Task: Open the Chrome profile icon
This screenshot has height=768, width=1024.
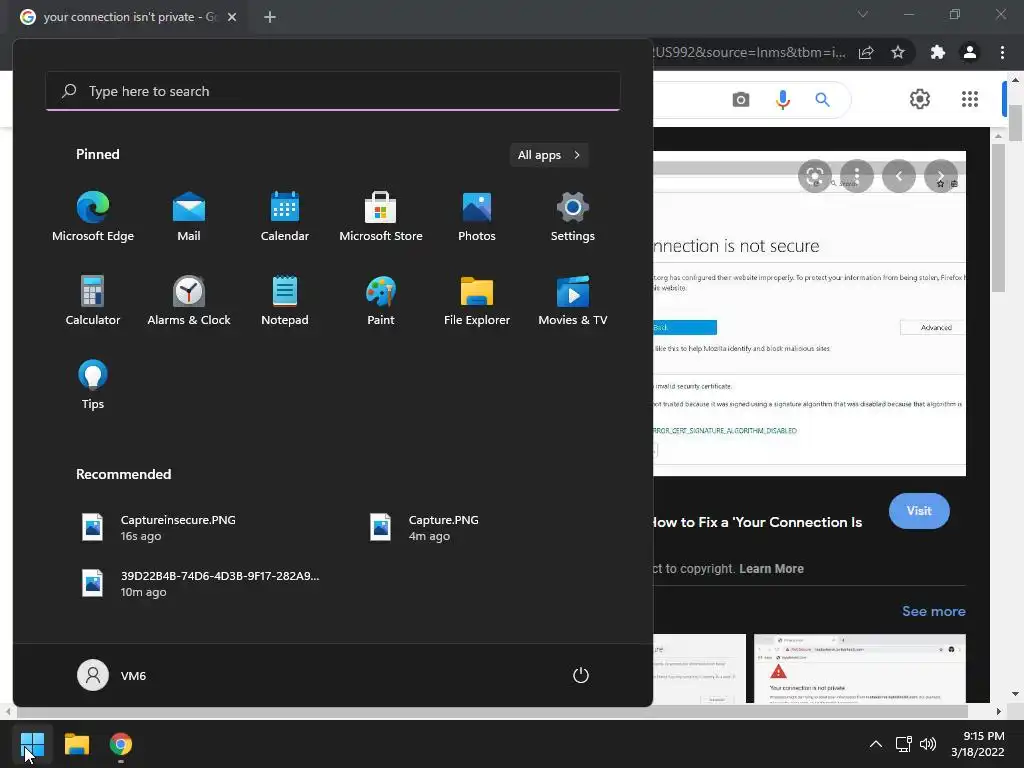Action: 970,52
